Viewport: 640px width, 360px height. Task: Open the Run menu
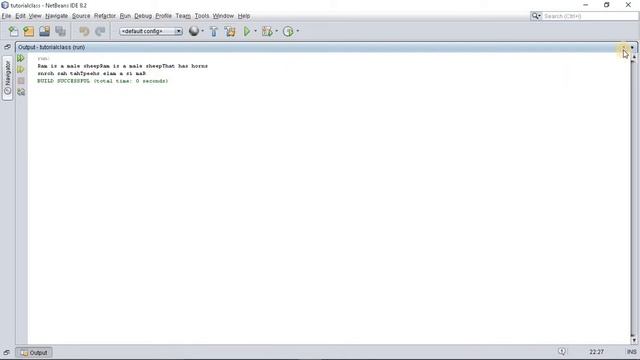coord(125,16)
